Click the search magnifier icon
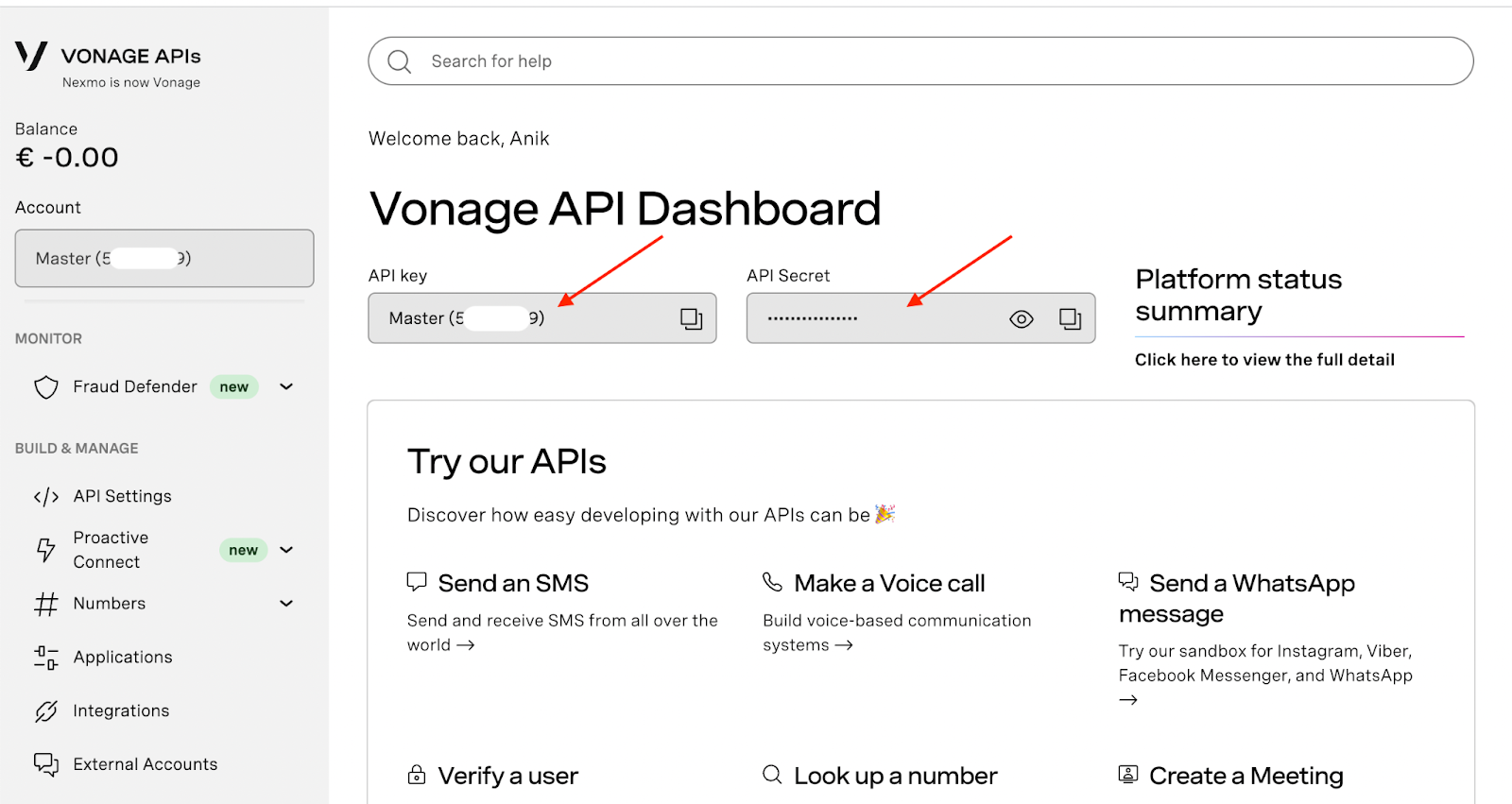 (x=400, y=61)
